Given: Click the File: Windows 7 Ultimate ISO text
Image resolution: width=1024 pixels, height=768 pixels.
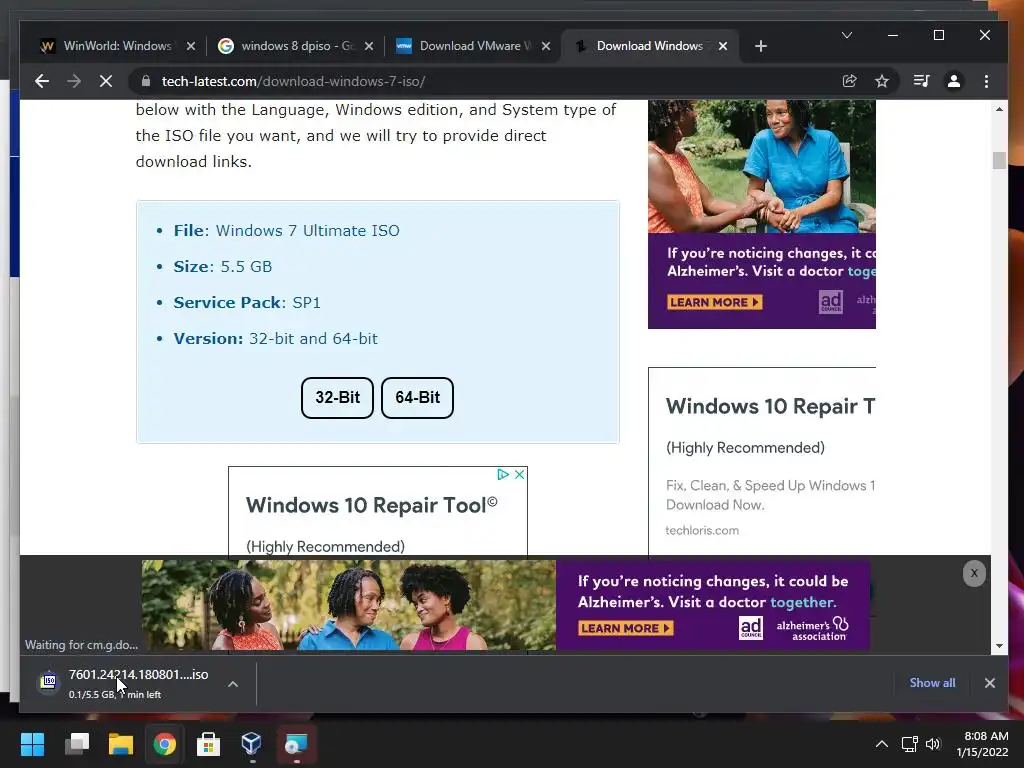Looking at the screenshot, I should click(x=287, y=231).
